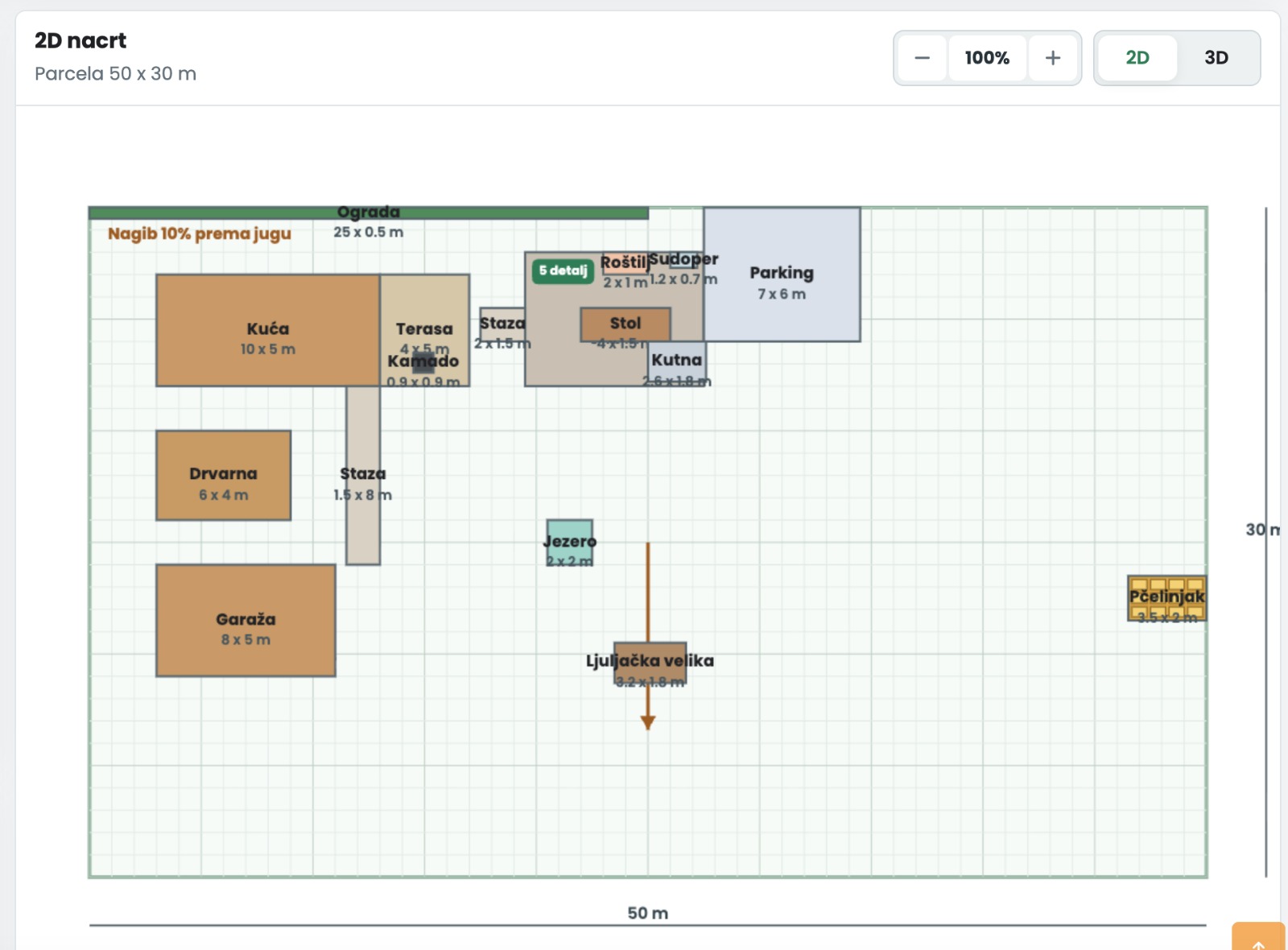Switch to the 2D view tab
Image resolution: width=1288 pixels, height=950 pixels.
[1137, 58]
